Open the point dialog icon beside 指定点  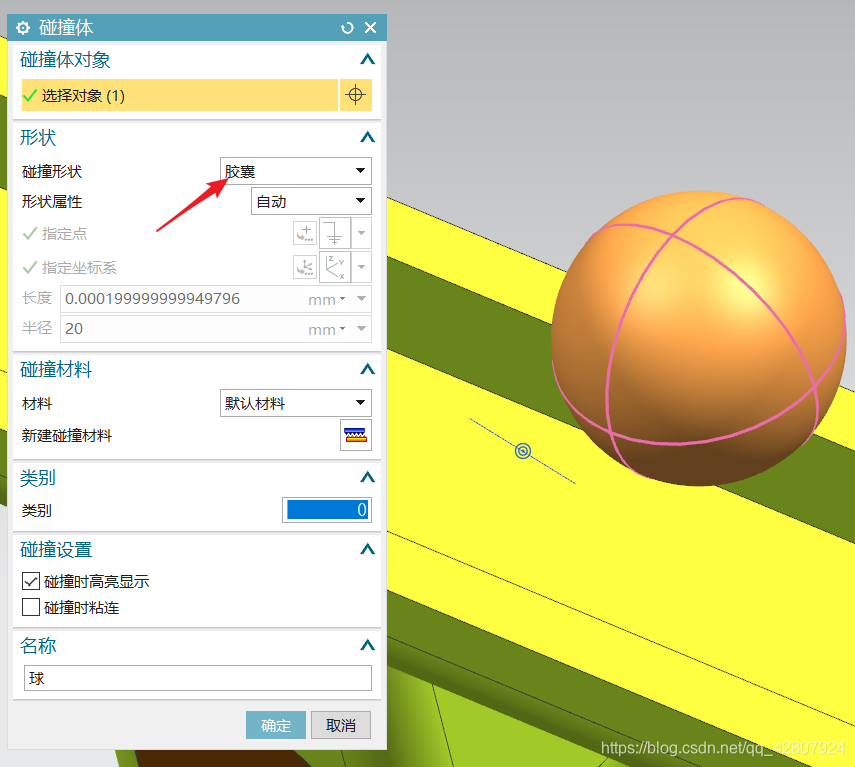pos(304,232)
